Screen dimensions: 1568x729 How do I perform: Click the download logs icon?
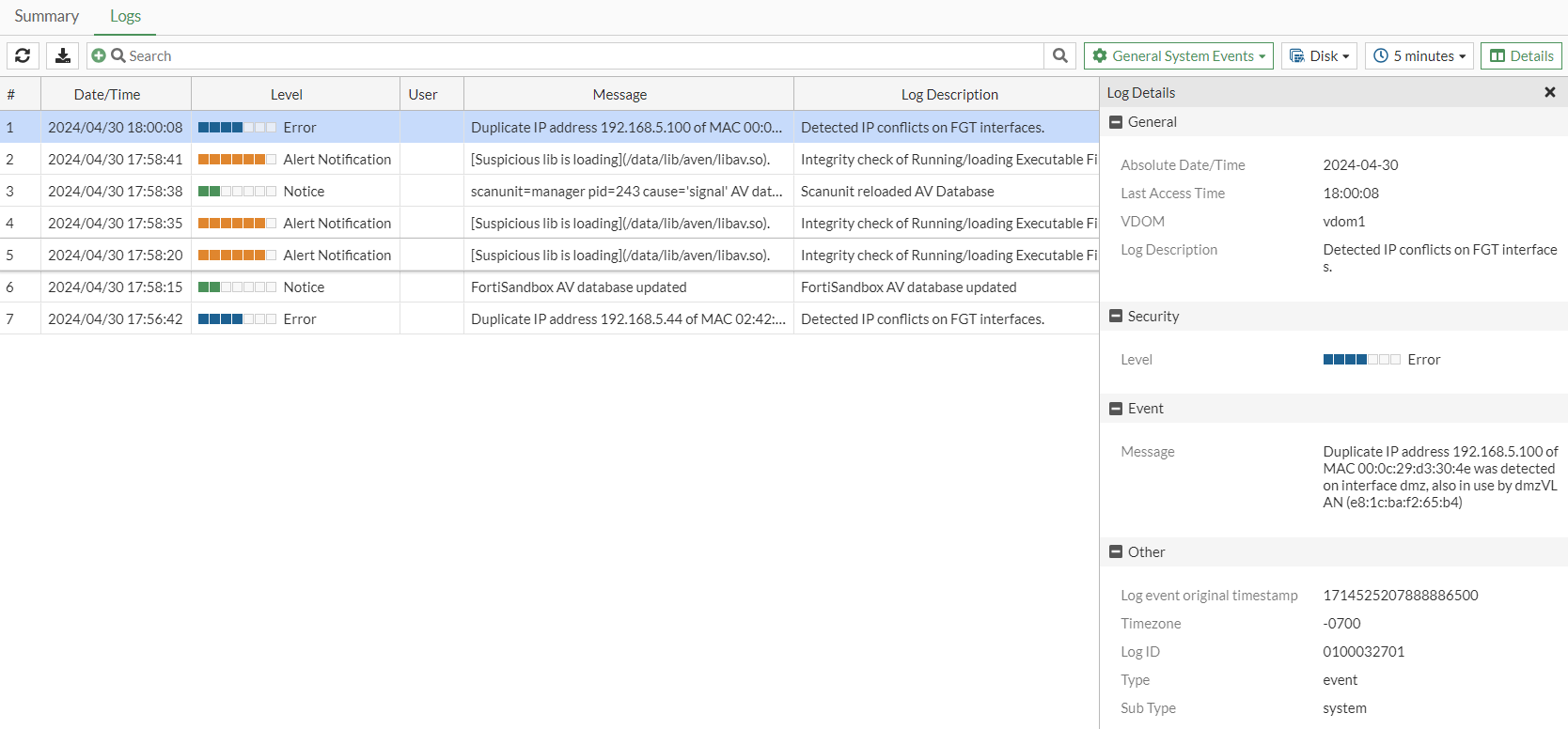click(x=63, y=56)
